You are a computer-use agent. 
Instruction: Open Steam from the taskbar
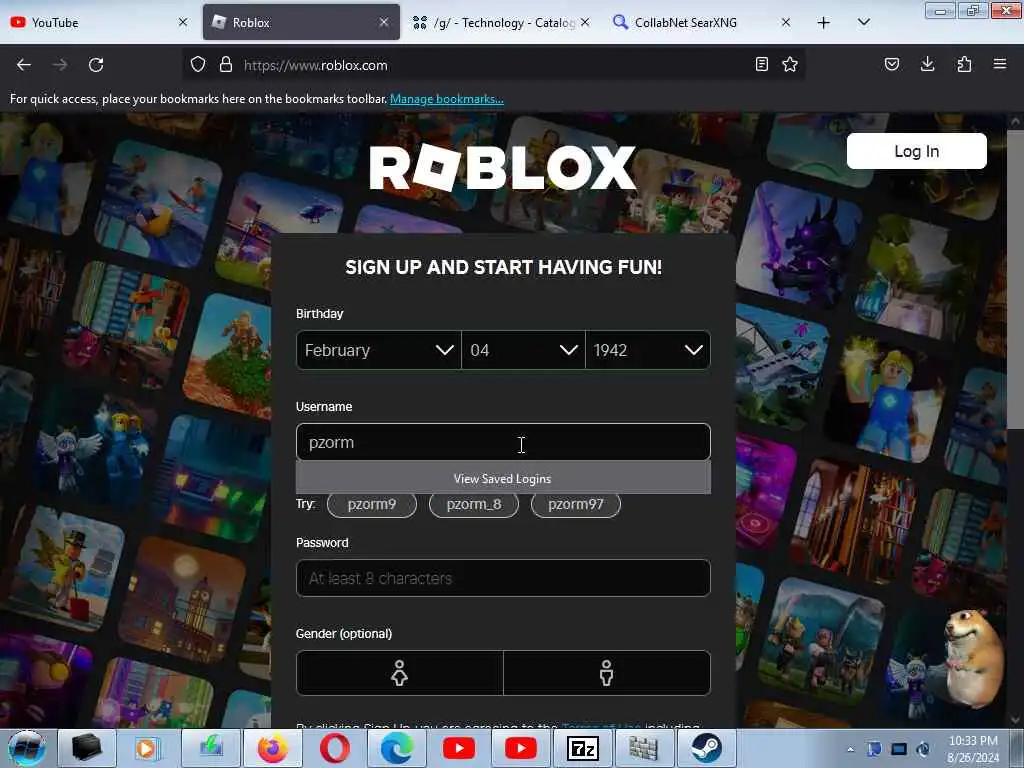(x=707, y=748)
